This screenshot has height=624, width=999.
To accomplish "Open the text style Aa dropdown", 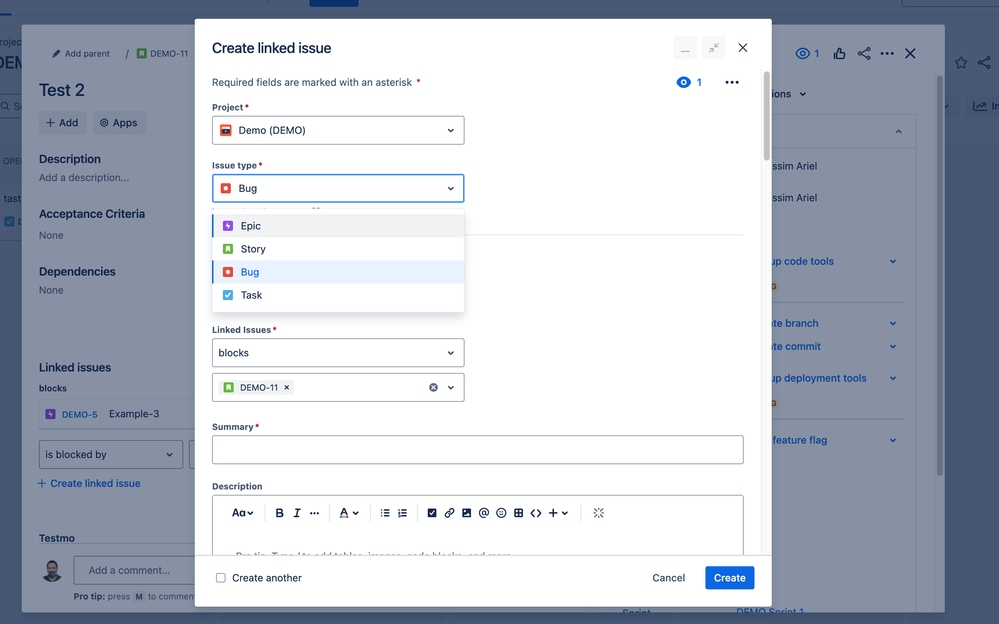I will click(x=243, y=513).
